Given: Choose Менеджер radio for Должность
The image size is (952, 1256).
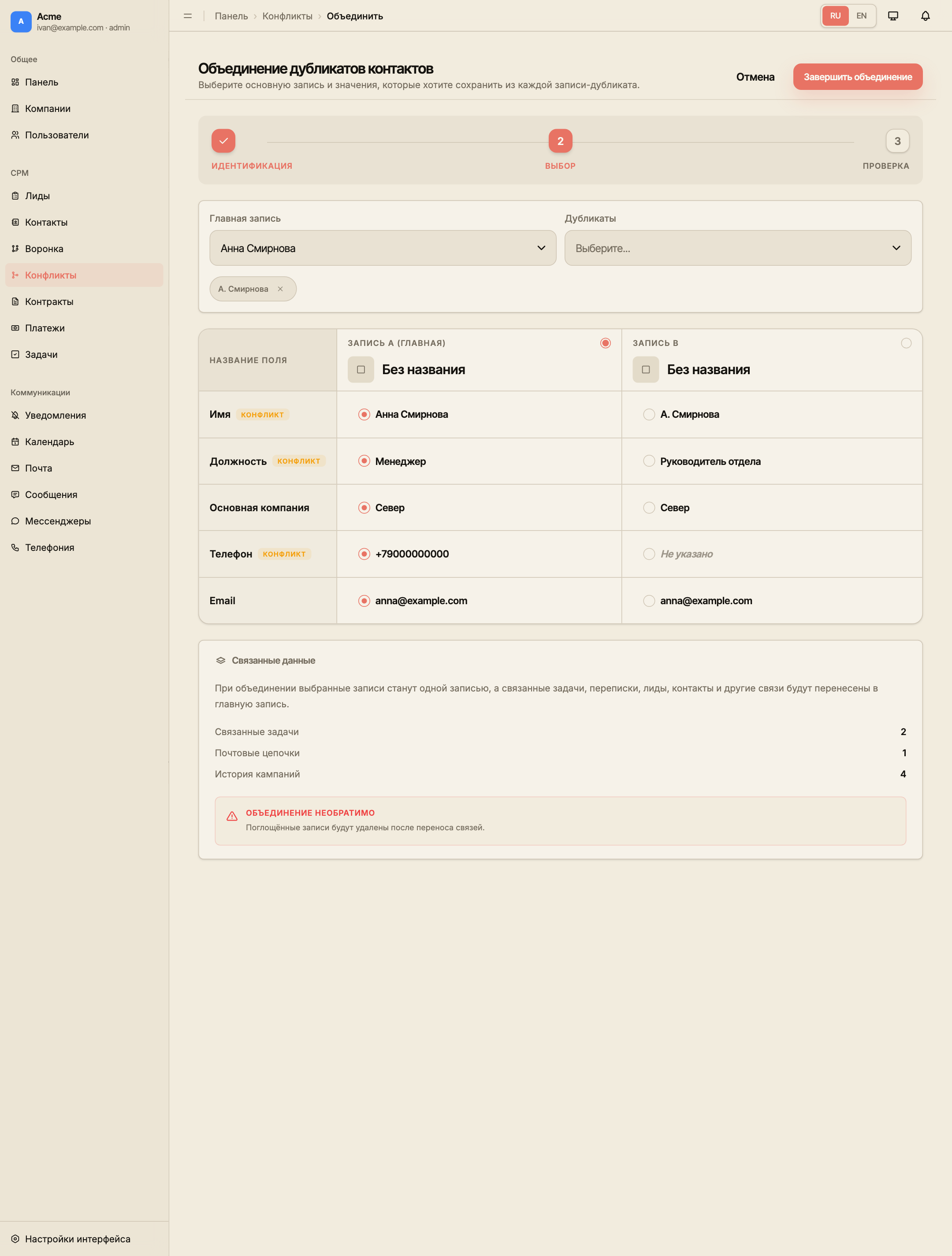Looking at the screenshot, I should [364, 461].
